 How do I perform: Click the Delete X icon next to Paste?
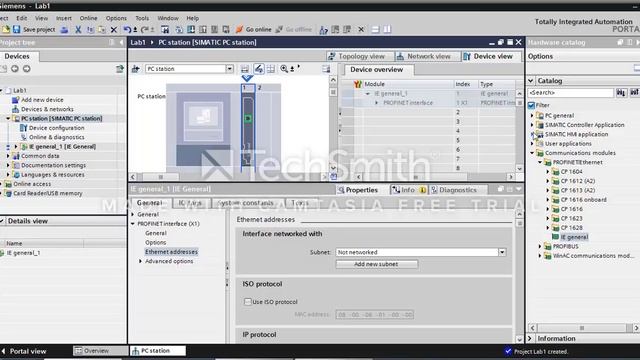(x=114, y=29)
